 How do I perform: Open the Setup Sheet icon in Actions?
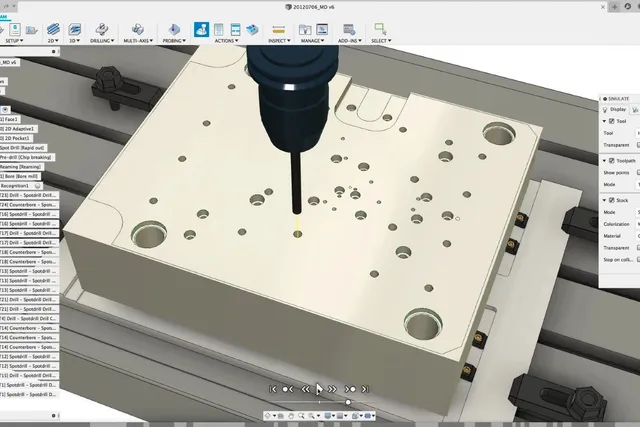[236, 29]
